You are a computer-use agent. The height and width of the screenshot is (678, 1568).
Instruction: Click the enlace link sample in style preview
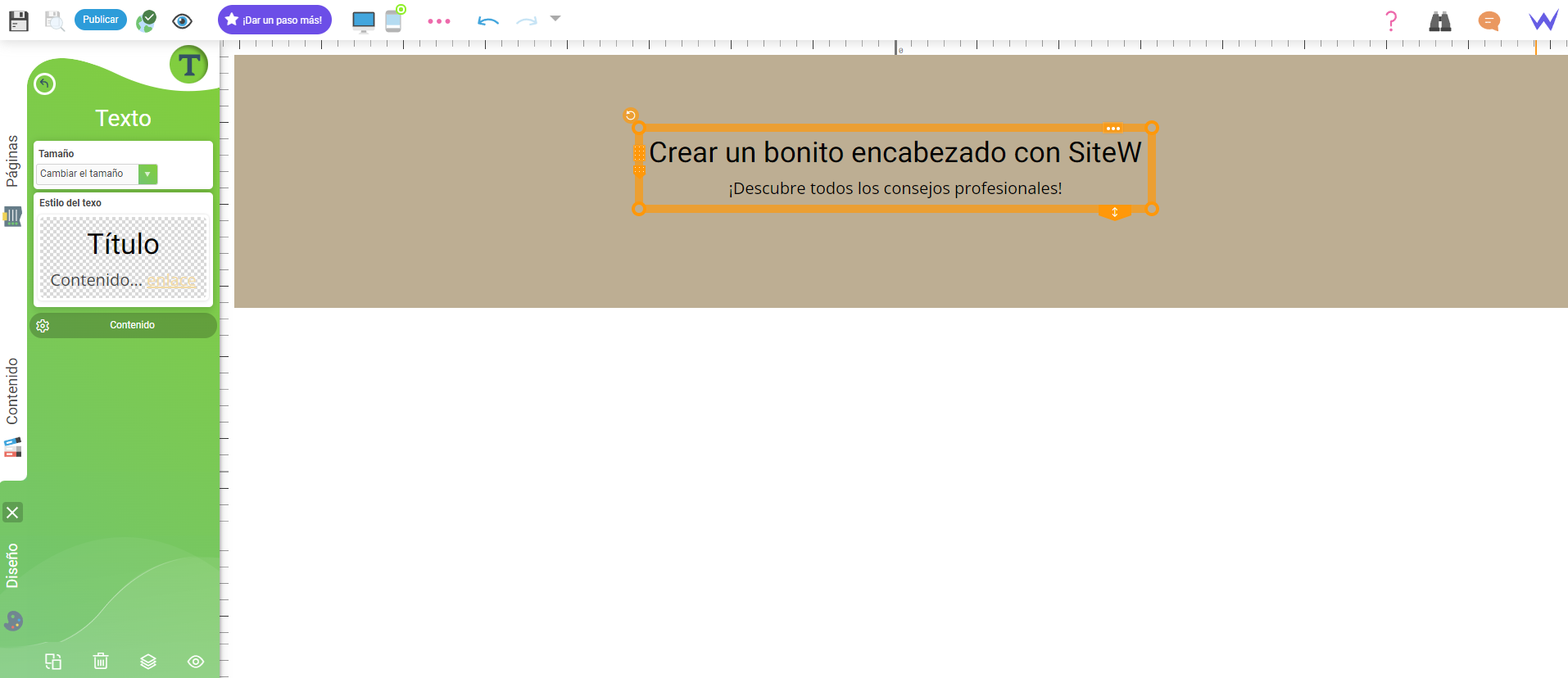(x=171, y=281)
